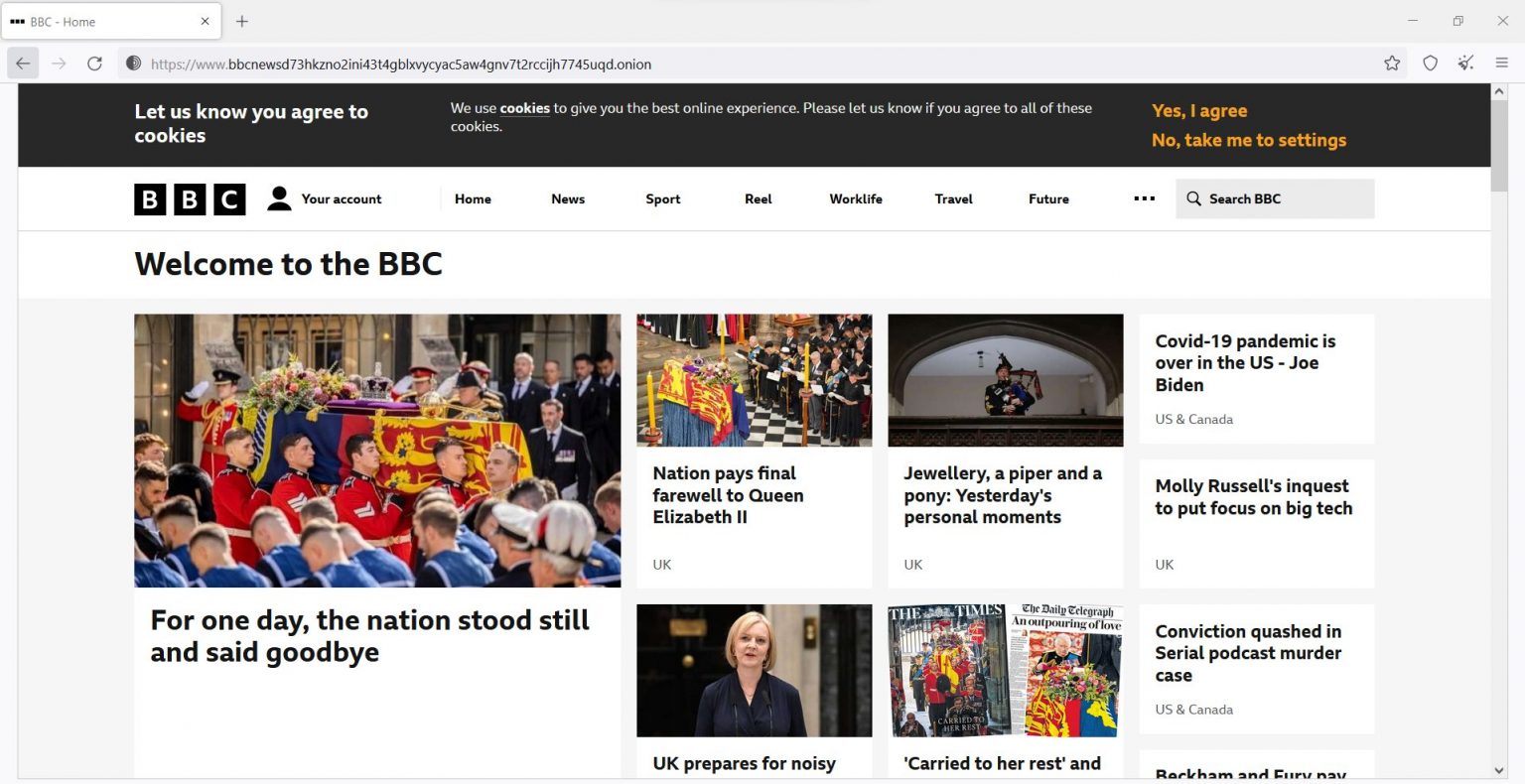Bookmark this page with the star icon
The width and height of the screenshot is (1525, 784).
click(x=1392, y=64)
